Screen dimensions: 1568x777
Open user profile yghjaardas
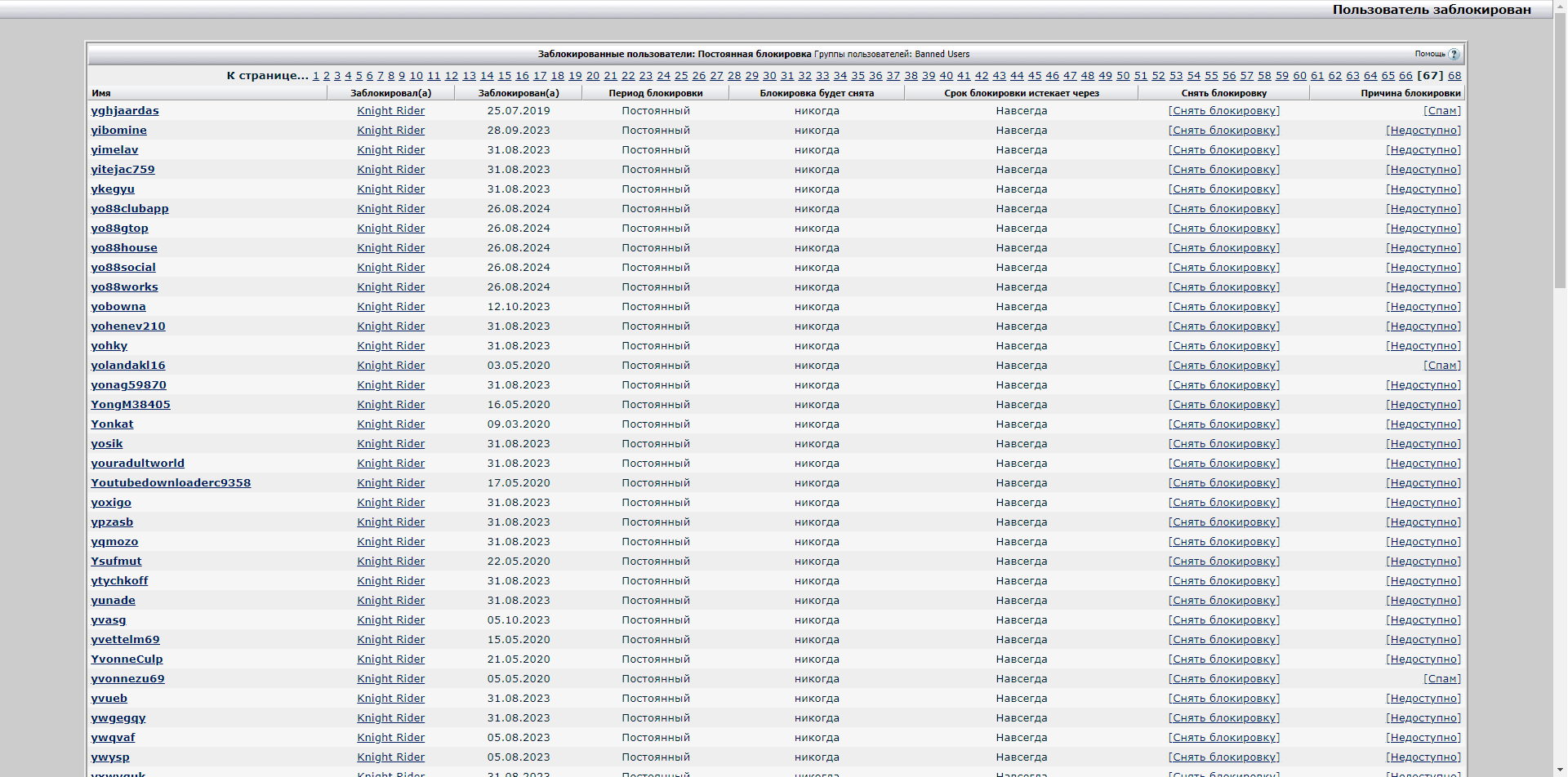[x=125, y=111]
